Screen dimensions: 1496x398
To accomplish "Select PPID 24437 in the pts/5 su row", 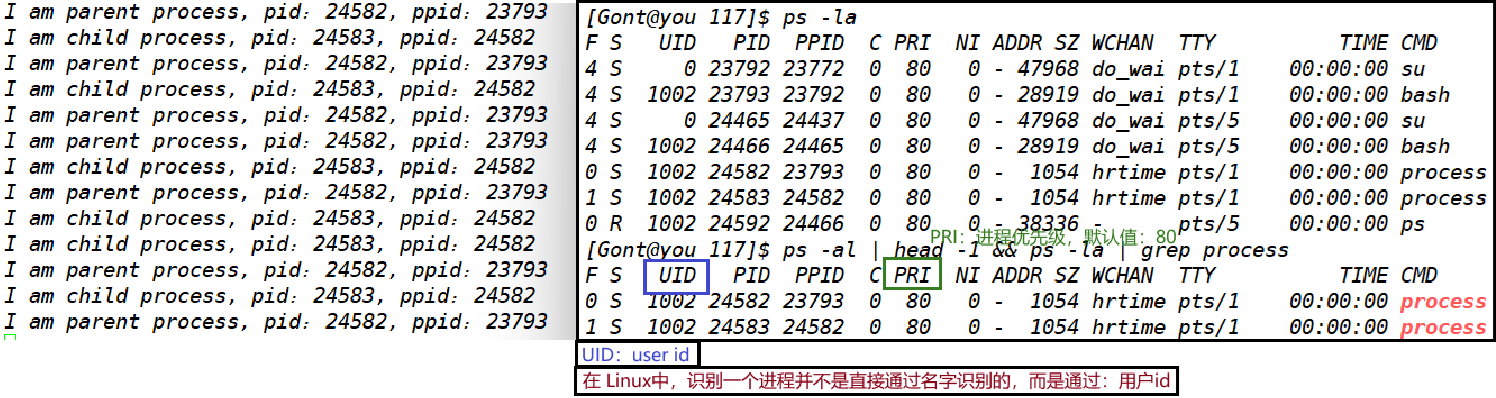I will pos(814,121).
